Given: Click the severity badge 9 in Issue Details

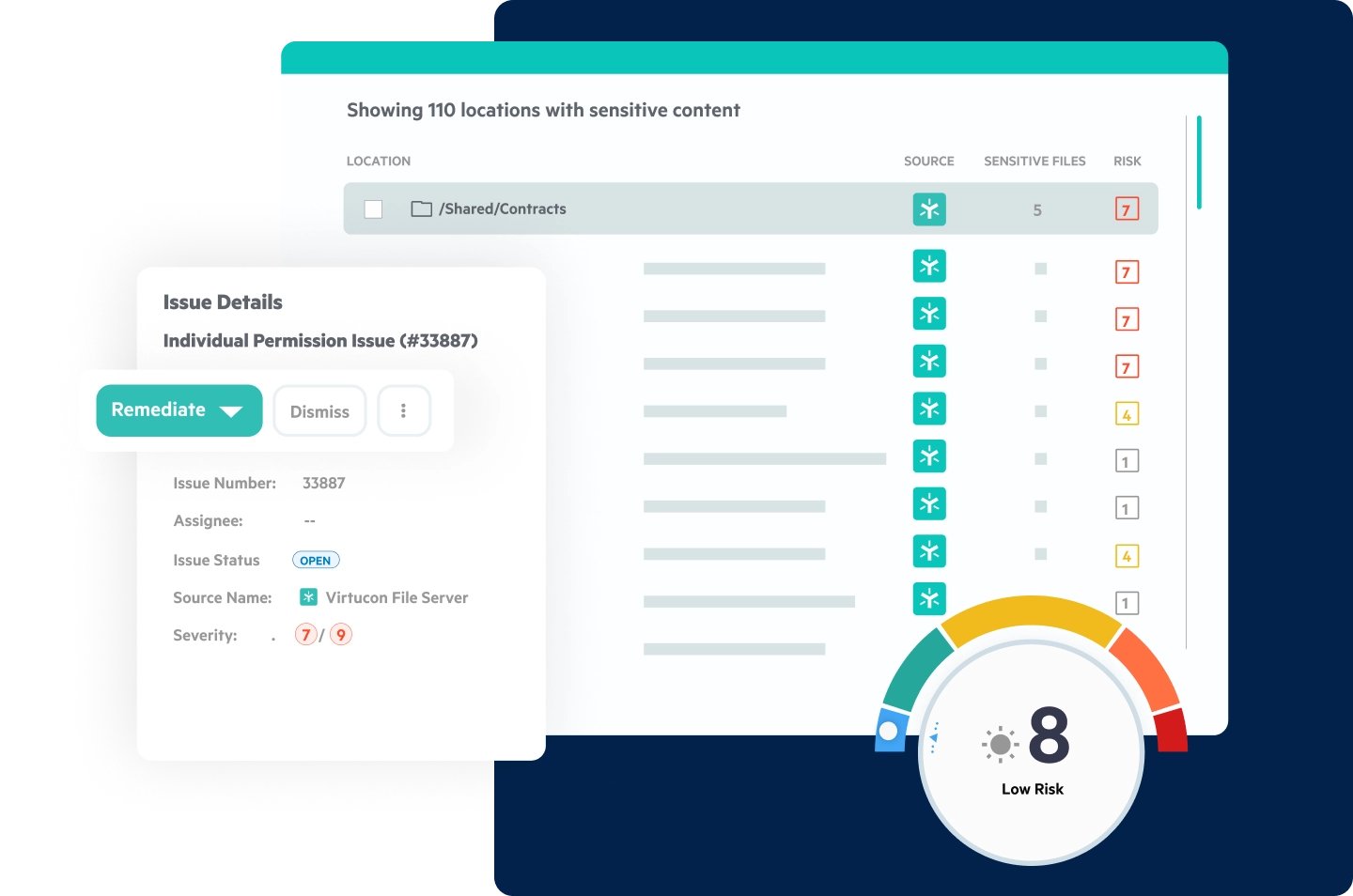Looking at the screenshot, I should (x=340, y=634).
